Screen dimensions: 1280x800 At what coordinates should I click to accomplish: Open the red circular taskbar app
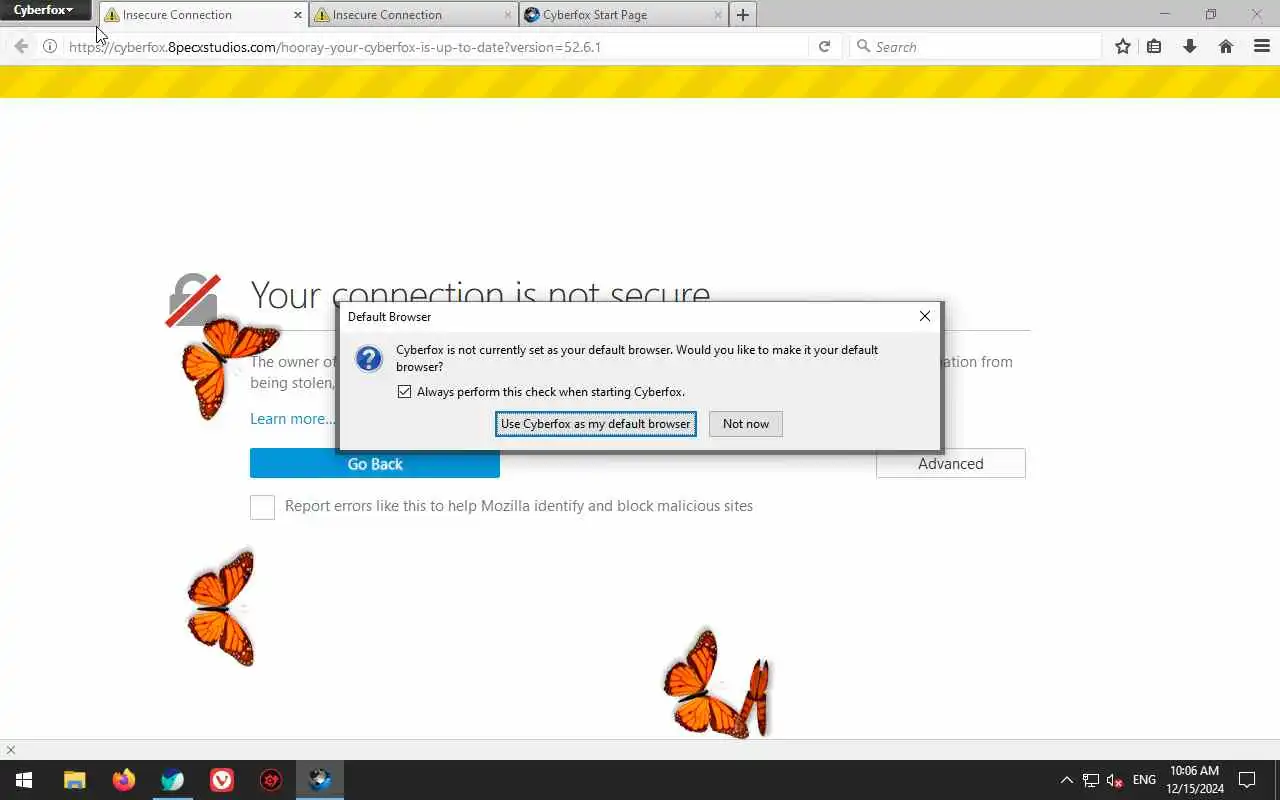click(271, 780)
